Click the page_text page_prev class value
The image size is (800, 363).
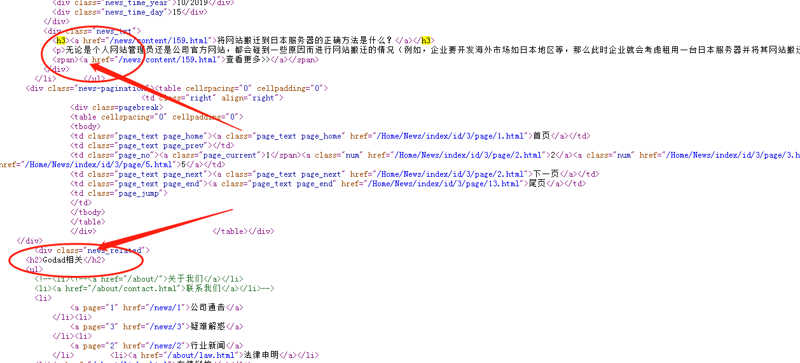tap(160, 146)
